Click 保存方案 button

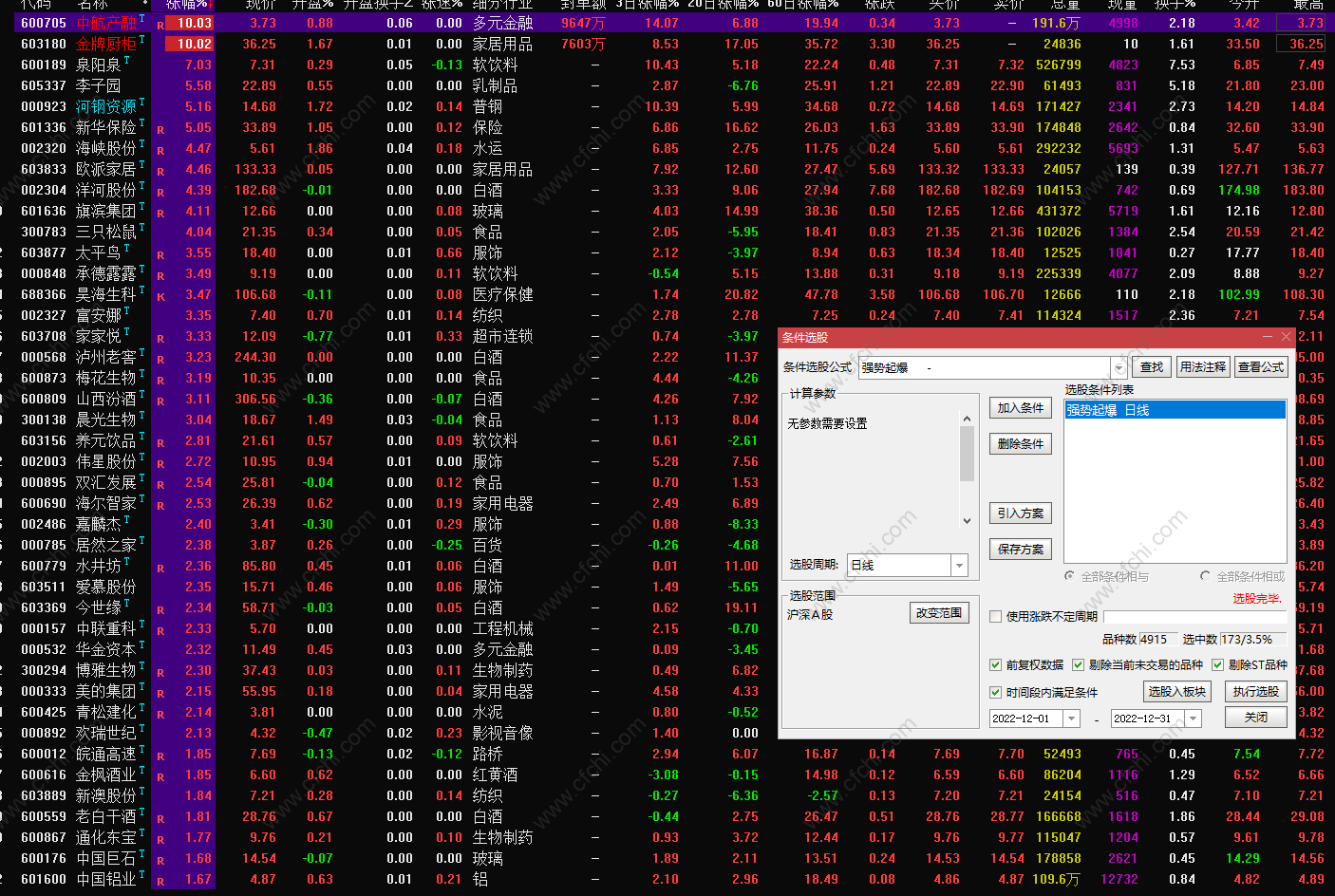[x=1021, y=549]
